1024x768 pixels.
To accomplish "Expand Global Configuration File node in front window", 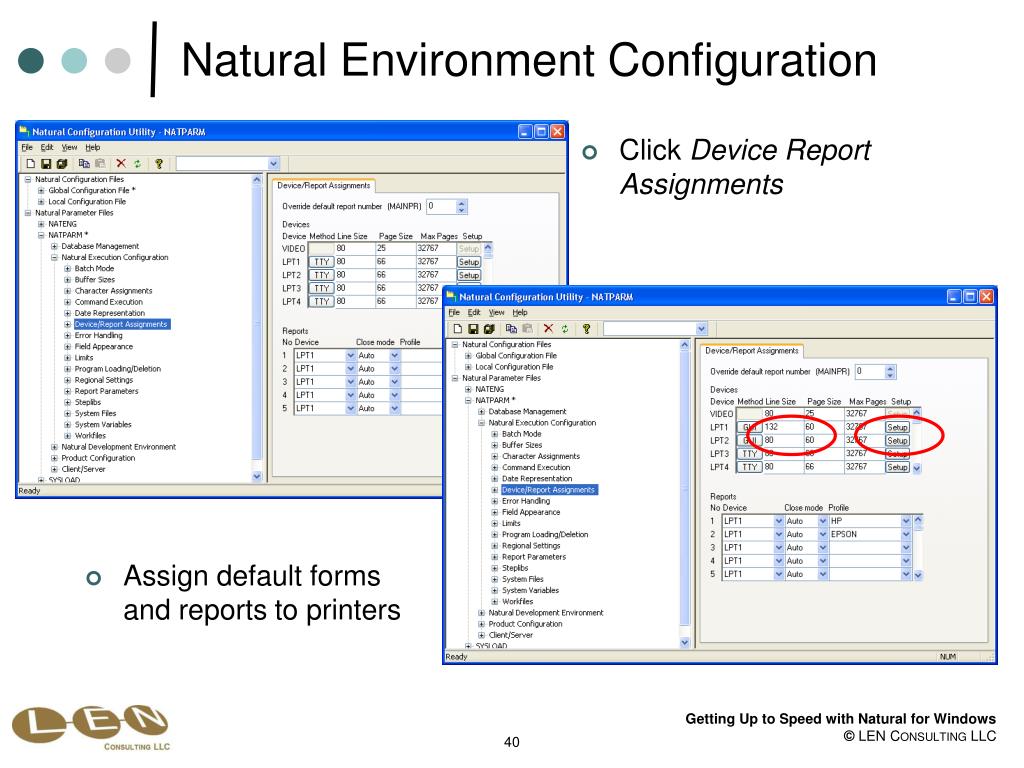I will click(x=468, y=356).
